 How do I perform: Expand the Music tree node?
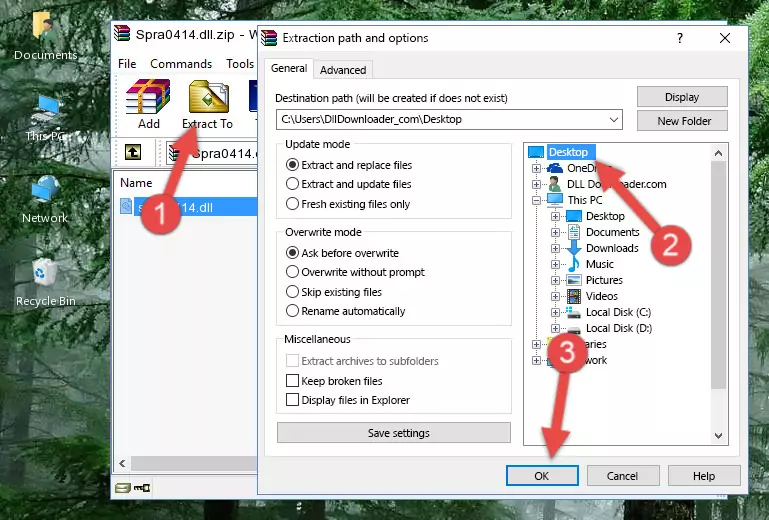(555, 264)
